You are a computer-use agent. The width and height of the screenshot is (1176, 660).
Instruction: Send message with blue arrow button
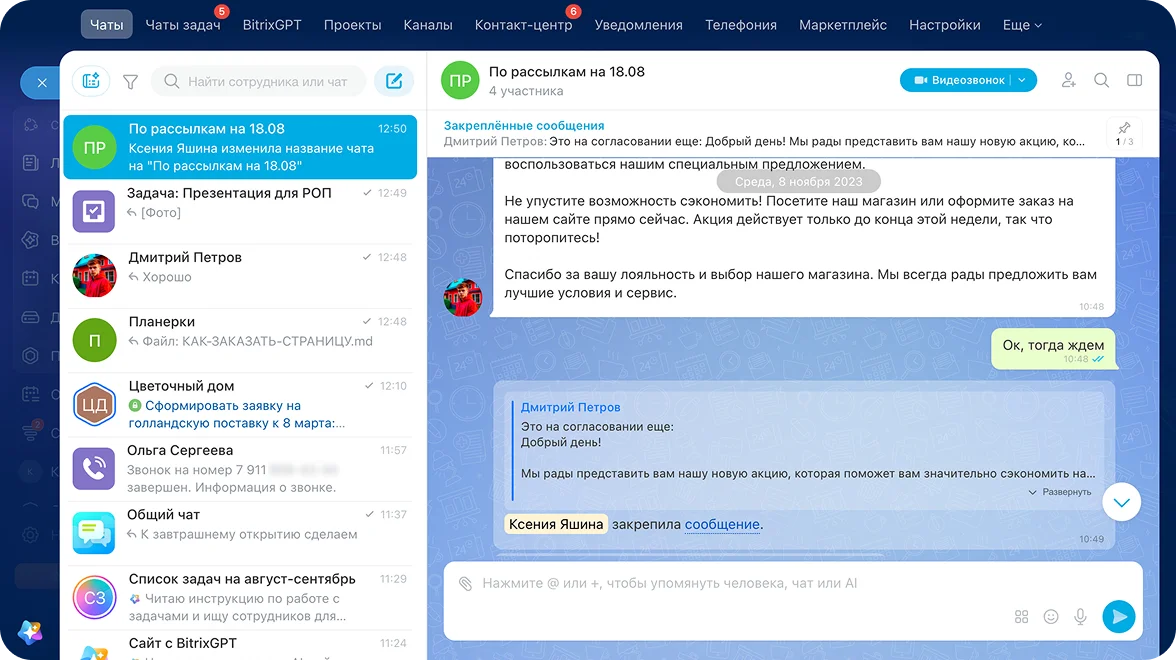tap(1118, 616)
